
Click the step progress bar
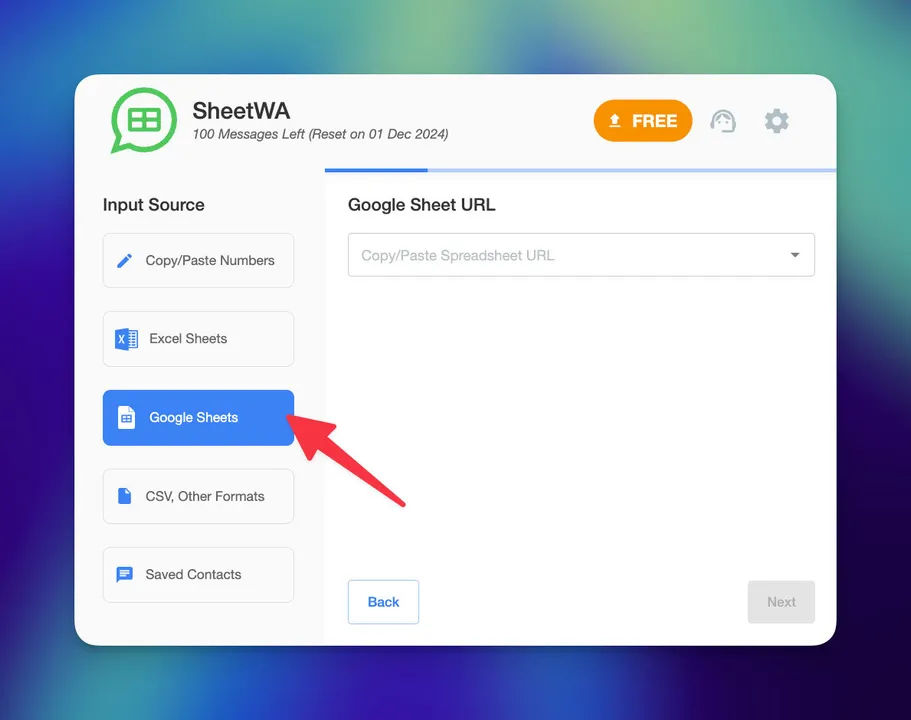[580, 170]
